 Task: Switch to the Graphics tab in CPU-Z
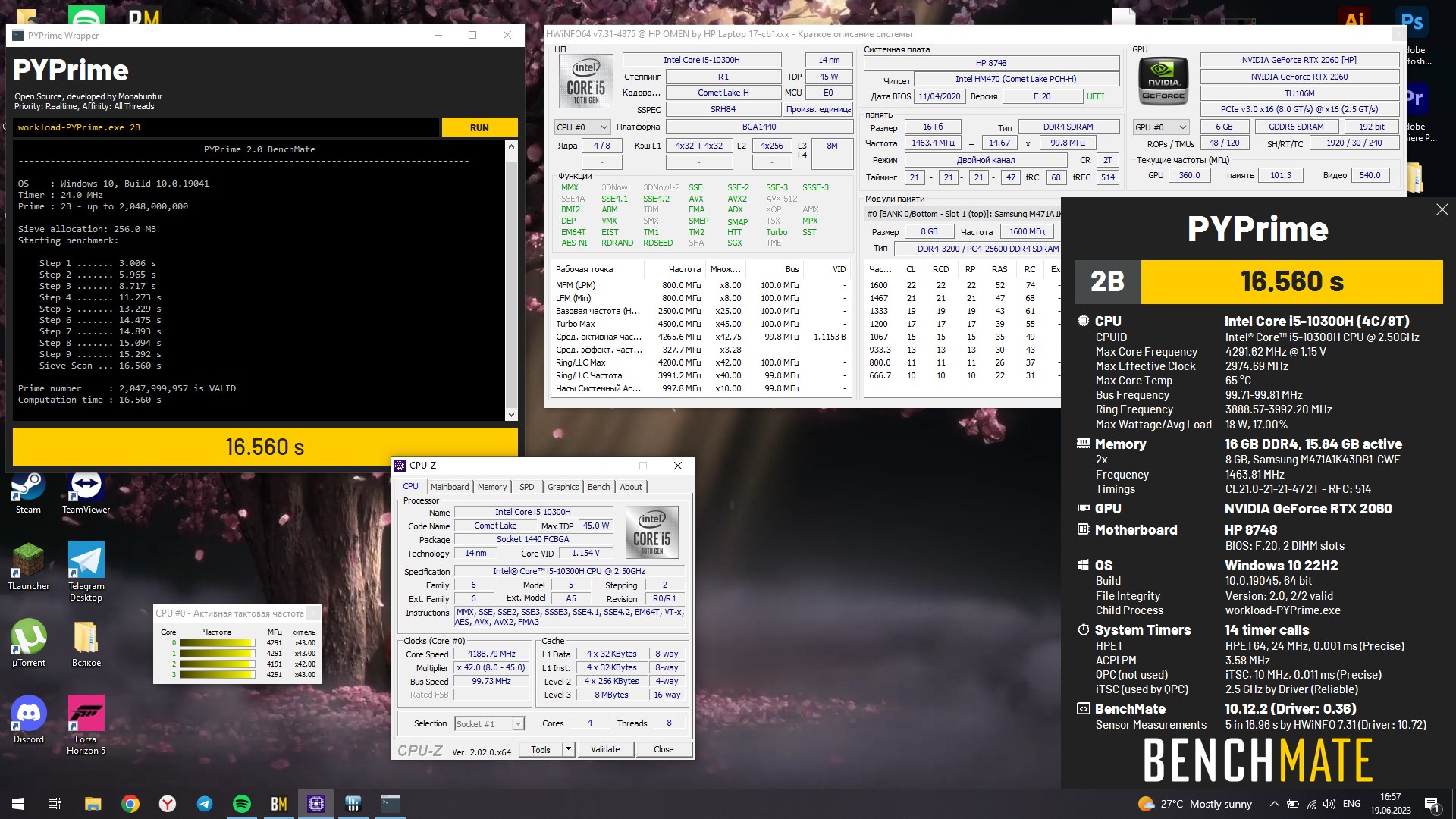pos(563,487)
